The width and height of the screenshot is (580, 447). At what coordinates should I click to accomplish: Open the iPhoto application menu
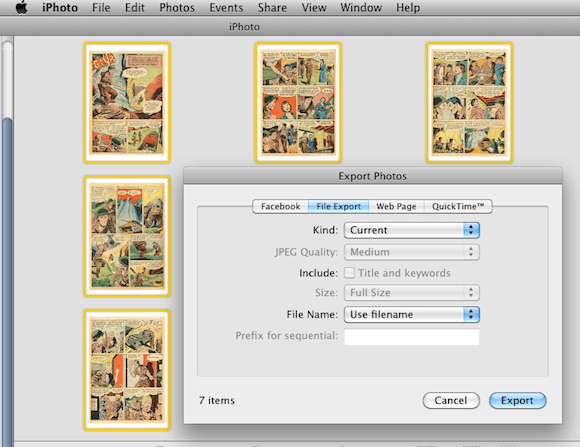[x=60, y=8]
